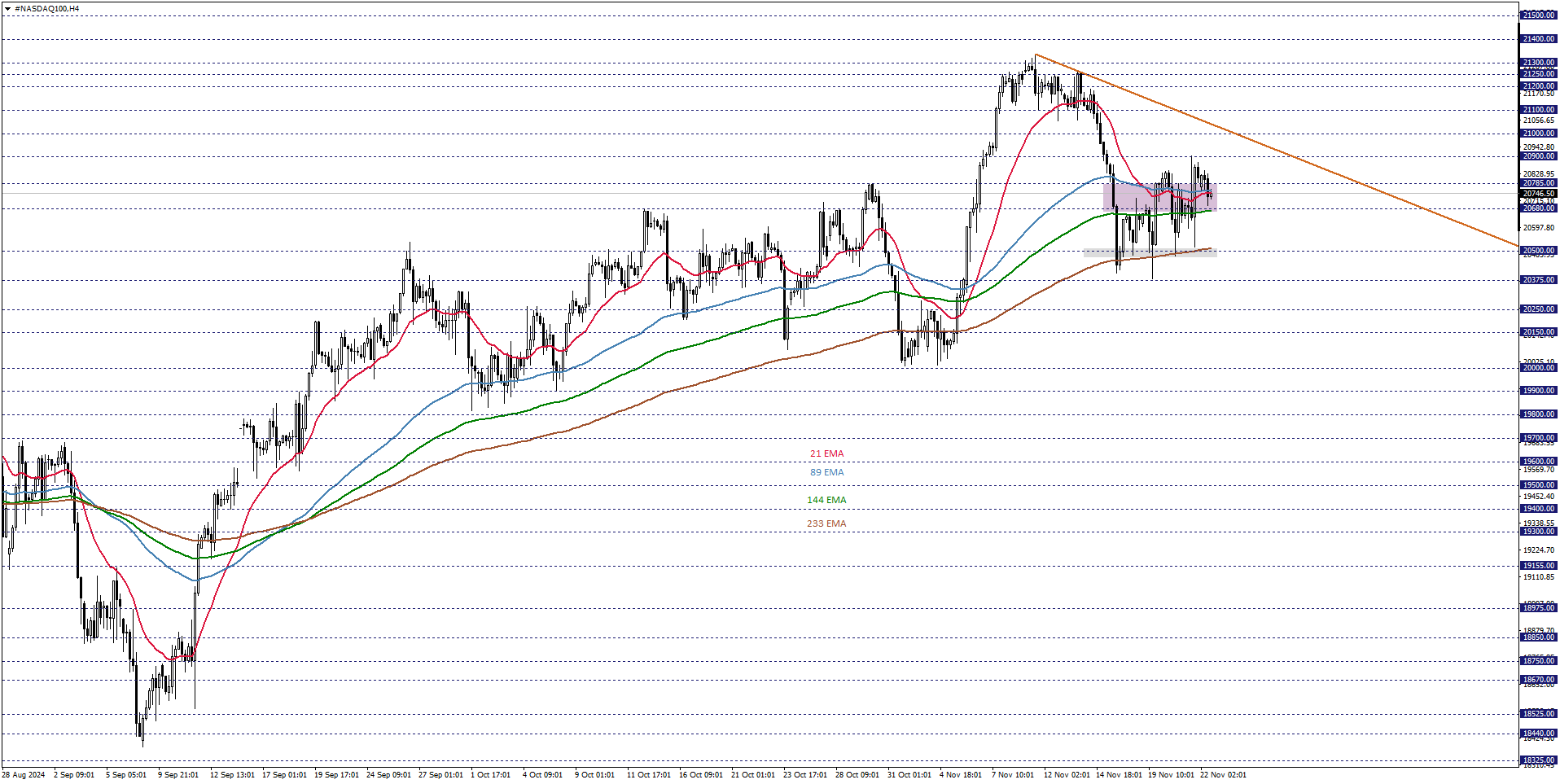Click the current price 20746.50 label
1560x784 pixels.
tap(1538, 194)
